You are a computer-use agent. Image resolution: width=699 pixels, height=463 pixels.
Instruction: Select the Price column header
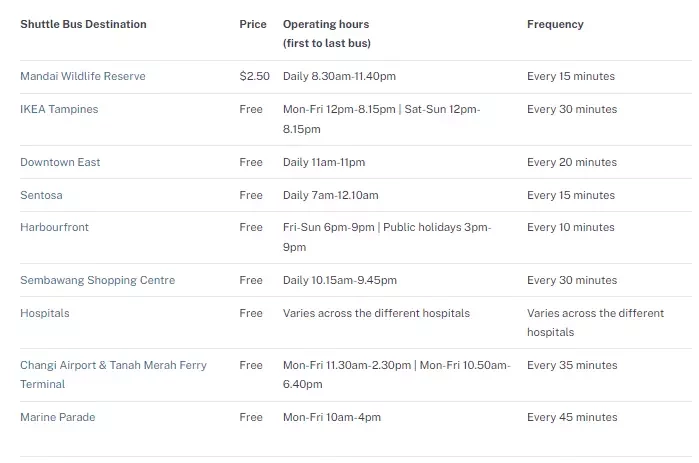tap(253, 24)
